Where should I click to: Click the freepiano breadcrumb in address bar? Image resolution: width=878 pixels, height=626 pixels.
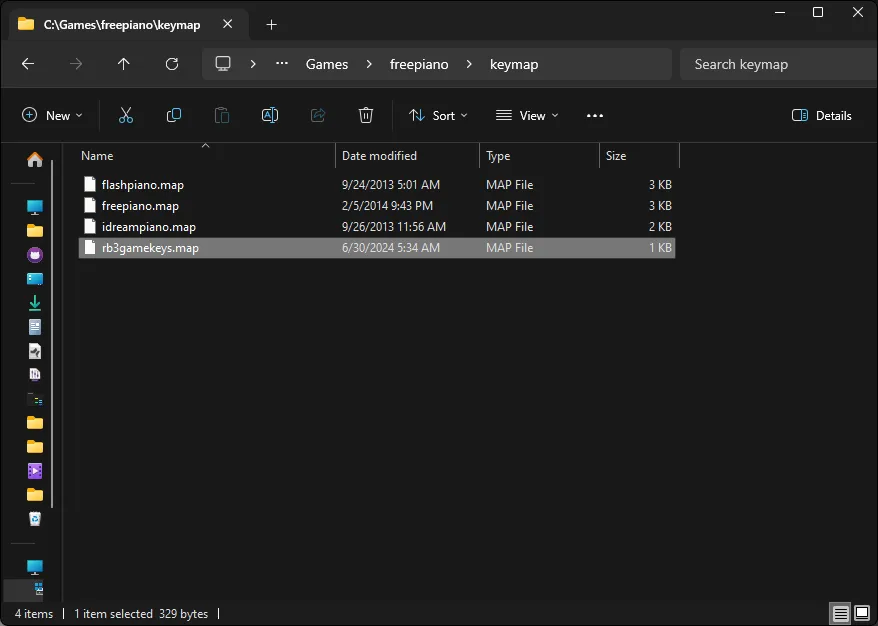coord(419,64)
